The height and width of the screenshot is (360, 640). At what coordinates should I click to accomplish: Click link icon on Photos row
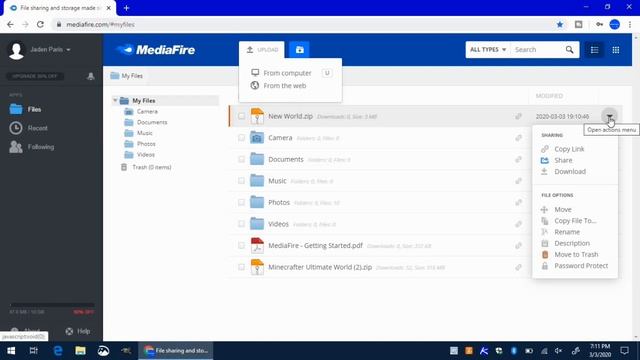click(518, 202)
